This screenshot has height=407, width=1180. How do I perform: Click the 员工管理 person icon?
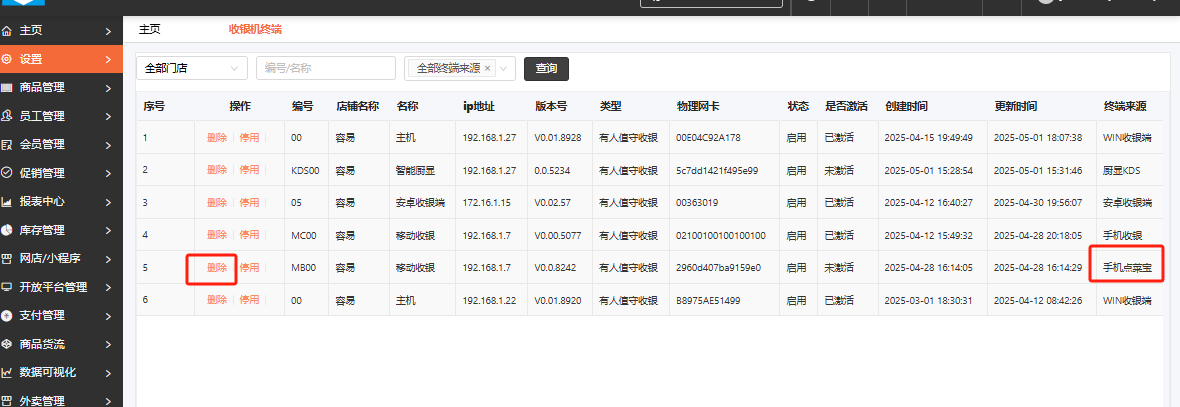(8, 116)
